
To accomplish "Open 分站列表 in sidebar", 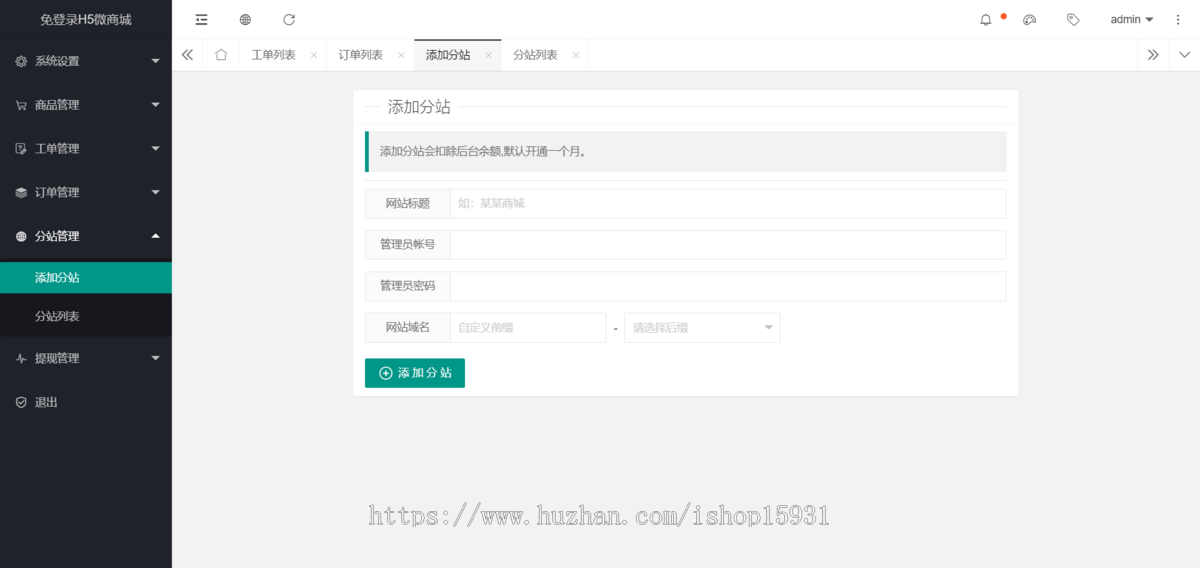I will (86, 316).
